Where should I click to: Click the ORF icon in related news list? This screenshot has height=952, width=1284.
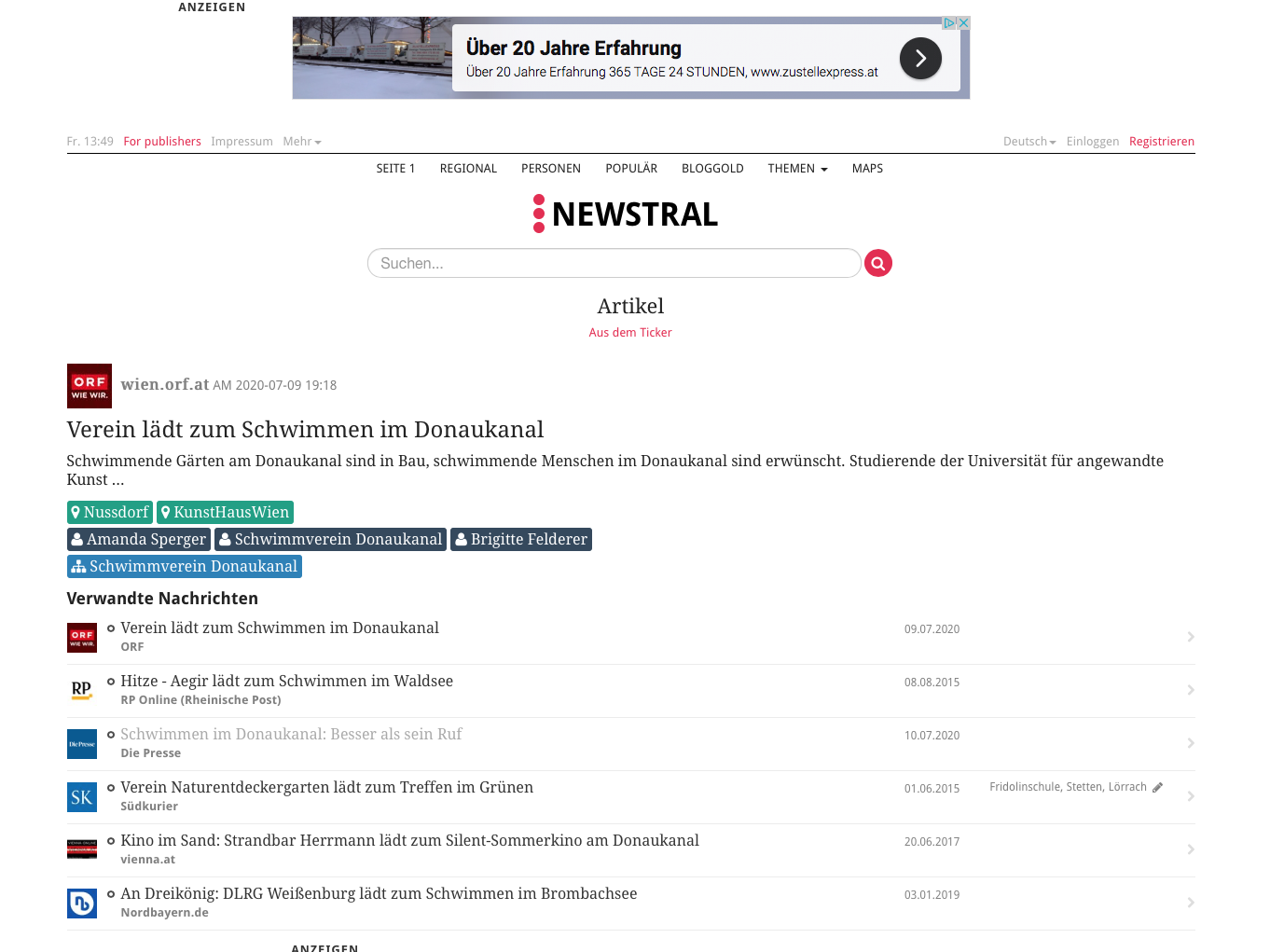tap(82, 638)
